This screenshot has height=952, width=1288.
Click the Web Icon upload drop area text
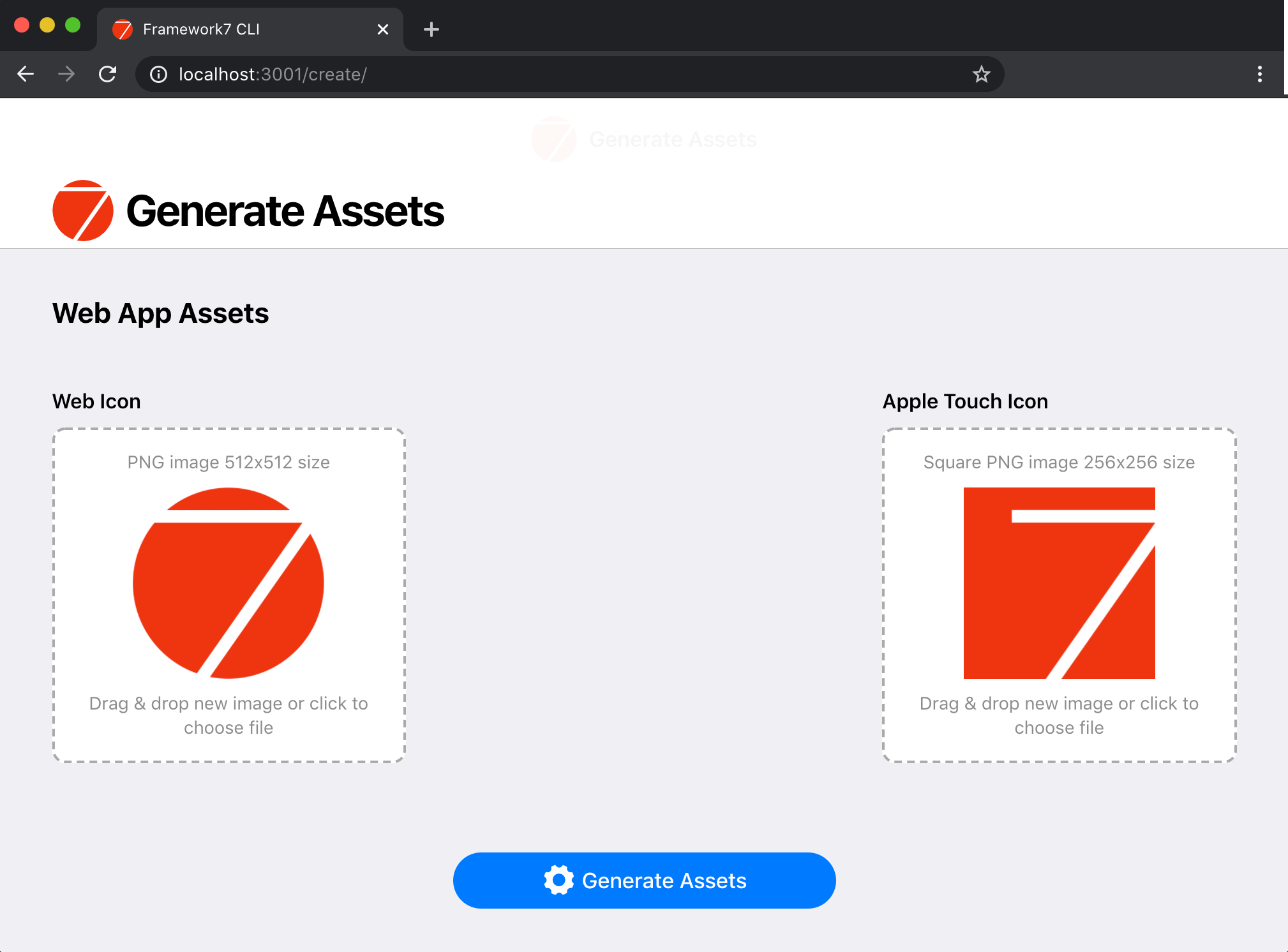point(228,715)
